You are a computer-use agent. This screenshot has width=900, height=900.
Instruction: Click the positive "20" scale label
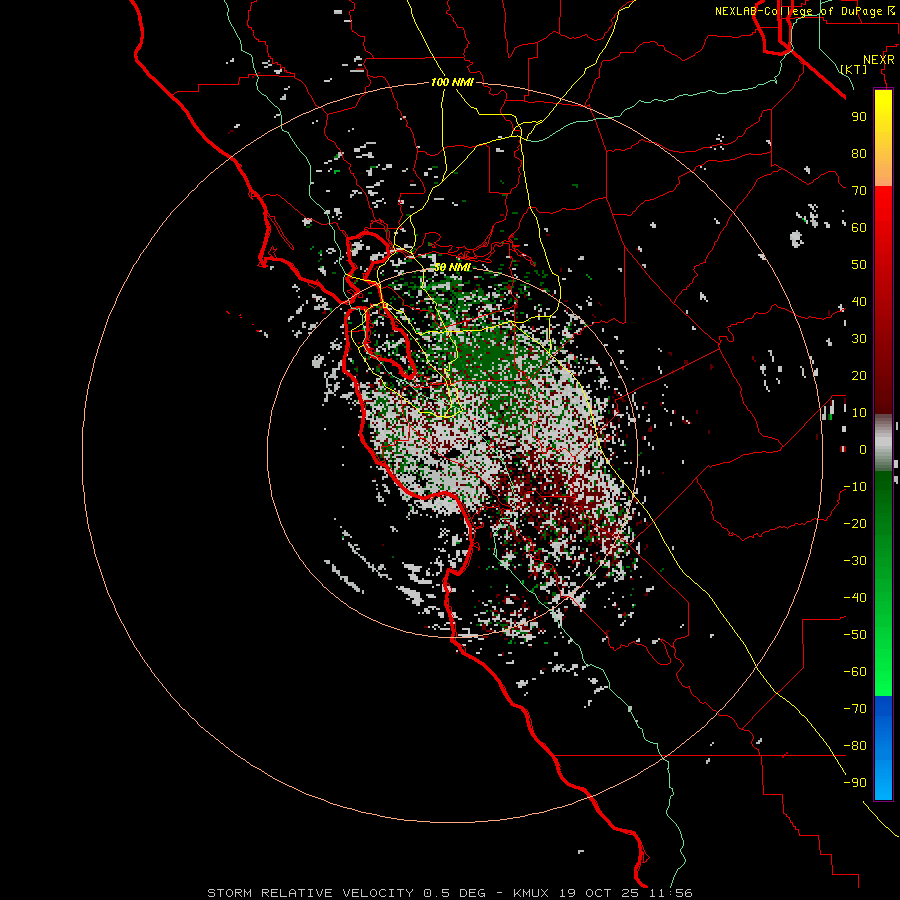(x=859, y=375)
